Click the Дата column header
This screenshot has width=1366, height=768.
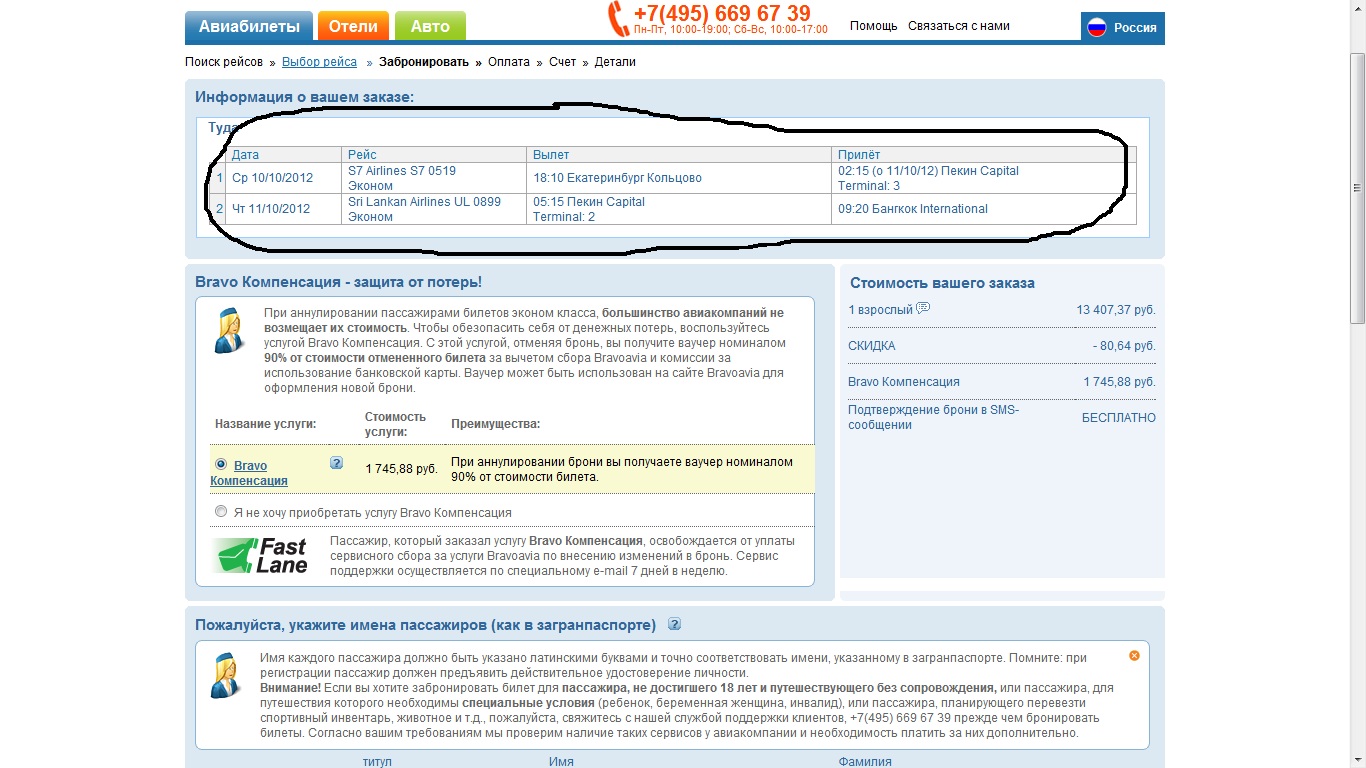coord(285,155)
